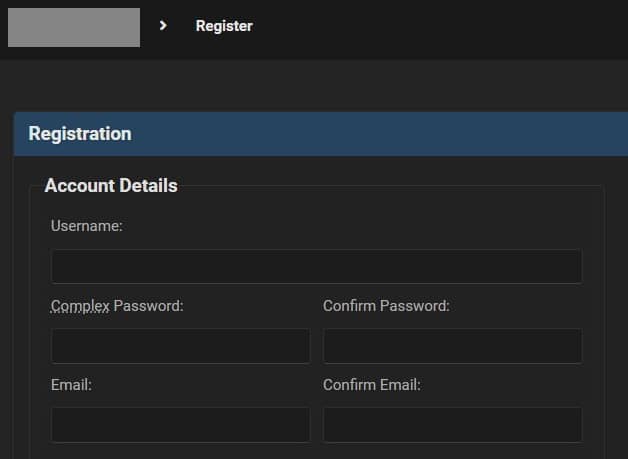
Task: Click the dotted-underlined word Complex
Action: 80,306
